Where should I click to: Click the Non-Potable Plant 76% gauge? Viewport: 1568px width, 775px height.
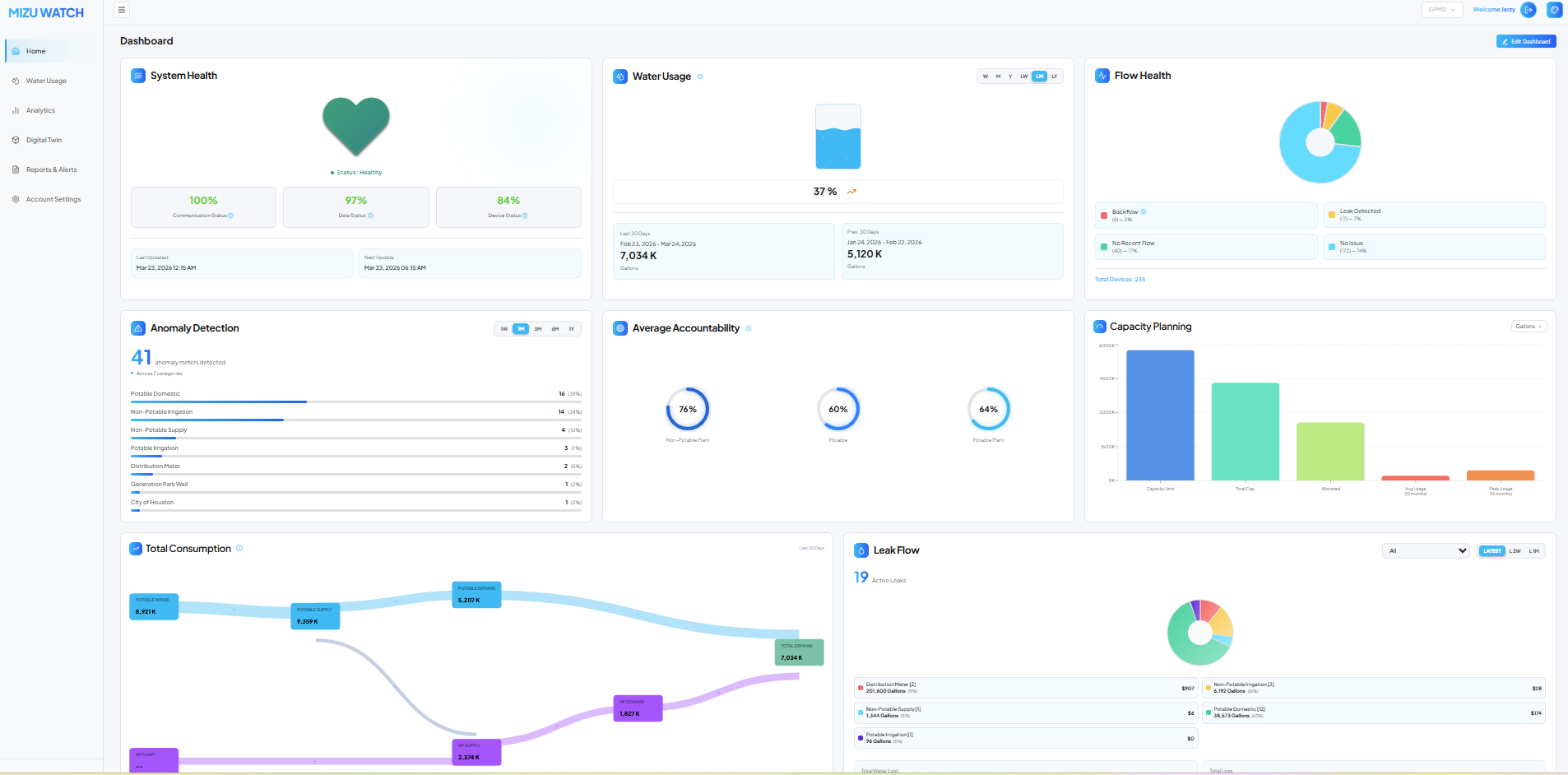point(688,409)
